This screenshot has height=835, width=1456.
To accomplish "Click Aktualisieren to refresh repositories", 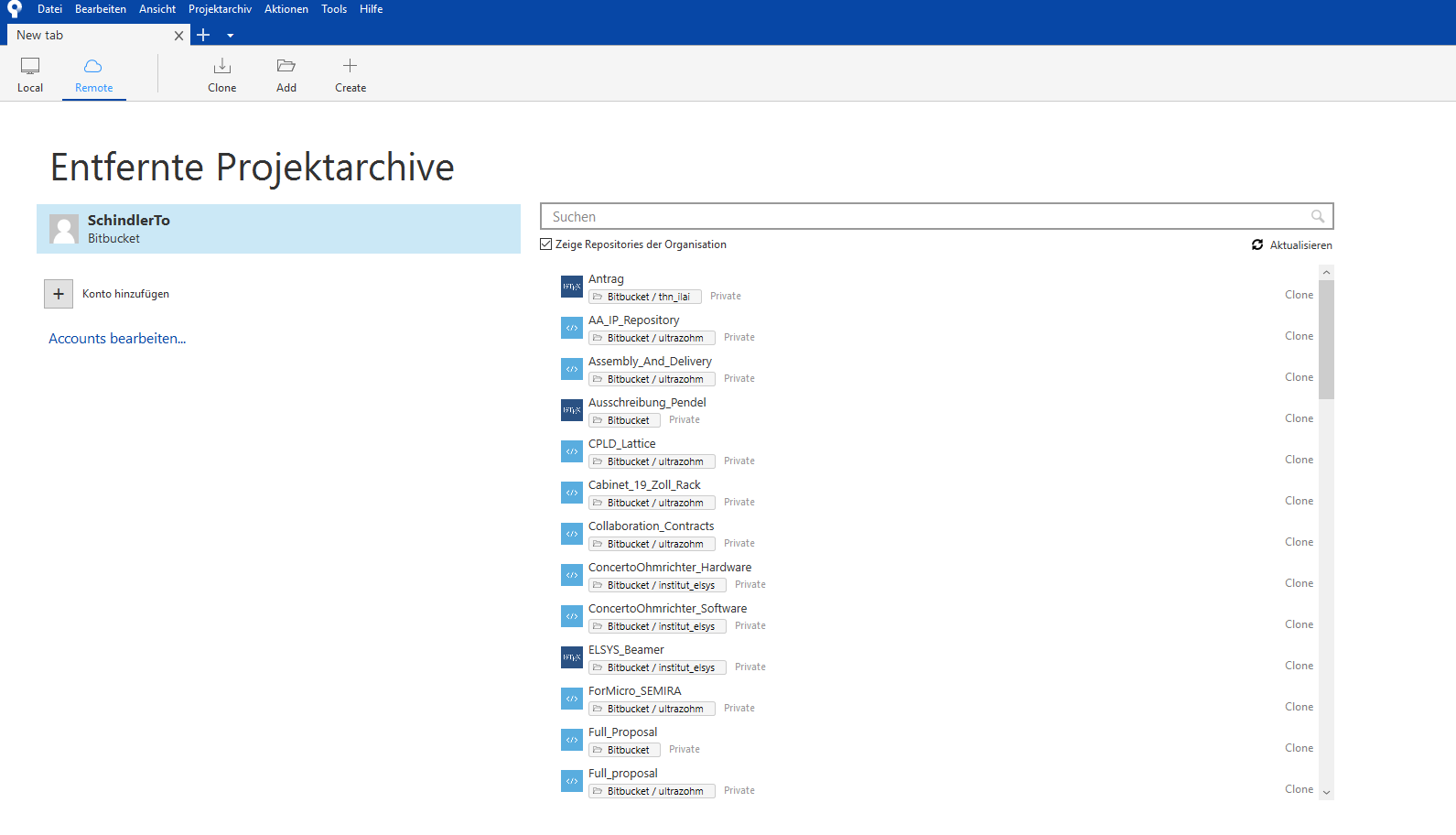I will pos(1292,245).
